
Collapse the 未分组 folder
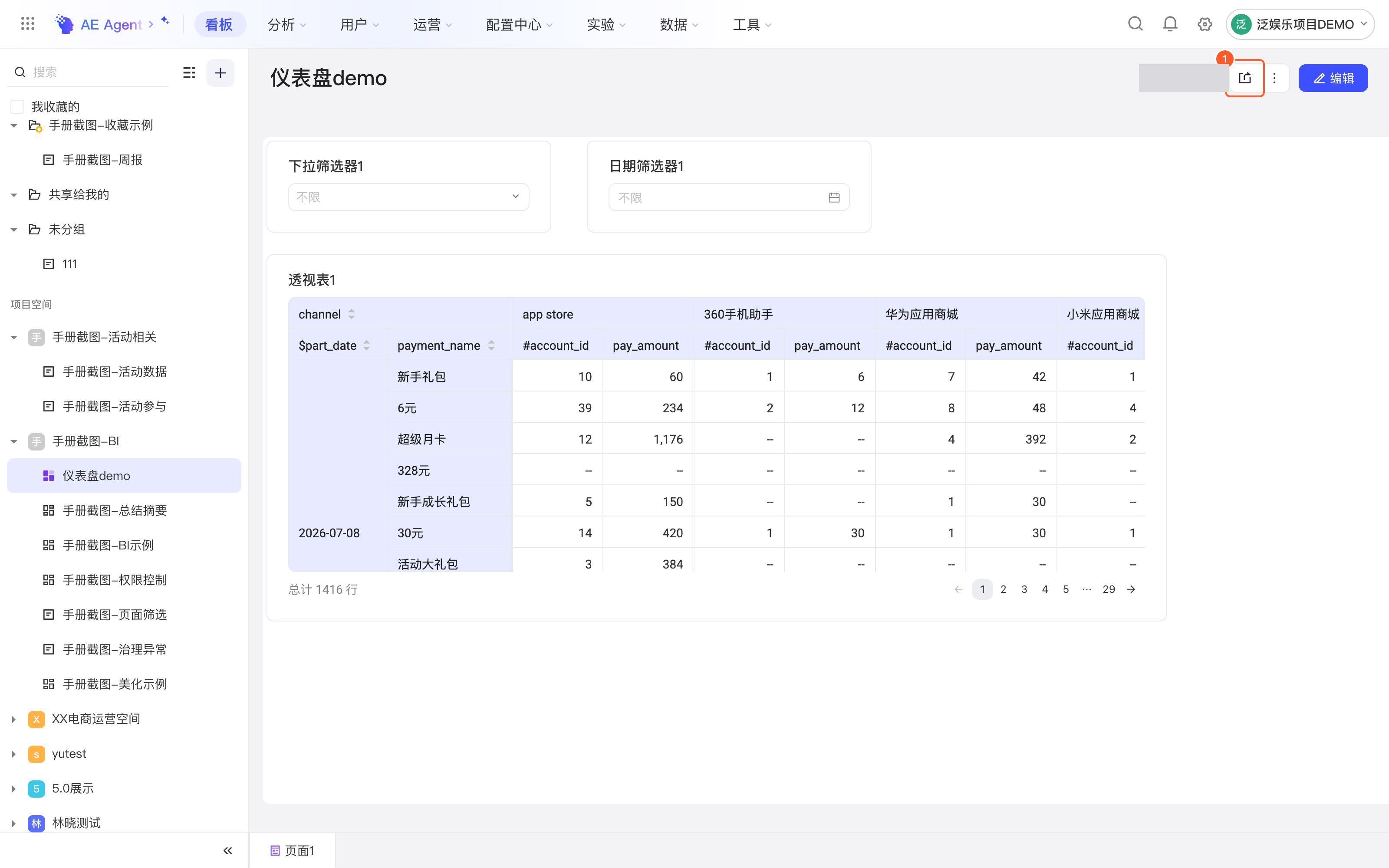tap(14, 230)
